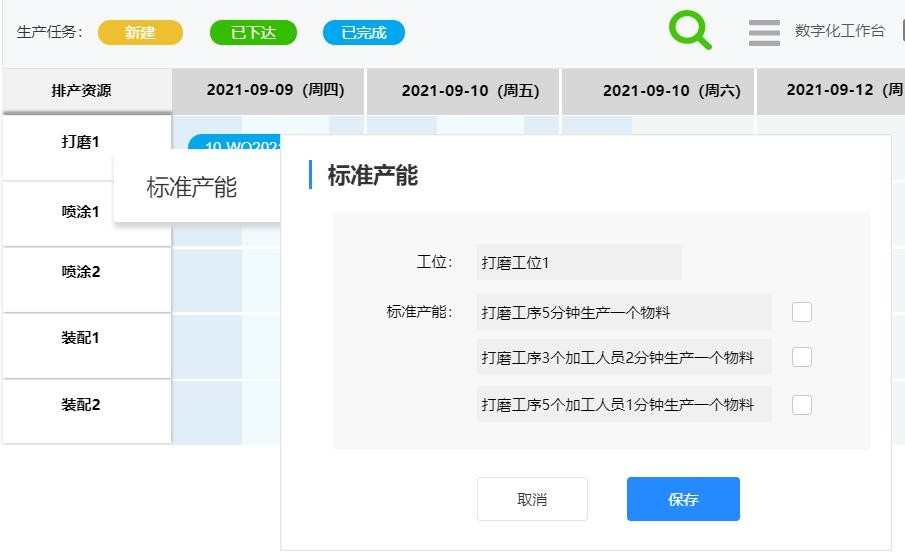905x552 pixels.
Task: Click the 2021-09-09 (周四) date column header
Action: (x=275, y=90)
